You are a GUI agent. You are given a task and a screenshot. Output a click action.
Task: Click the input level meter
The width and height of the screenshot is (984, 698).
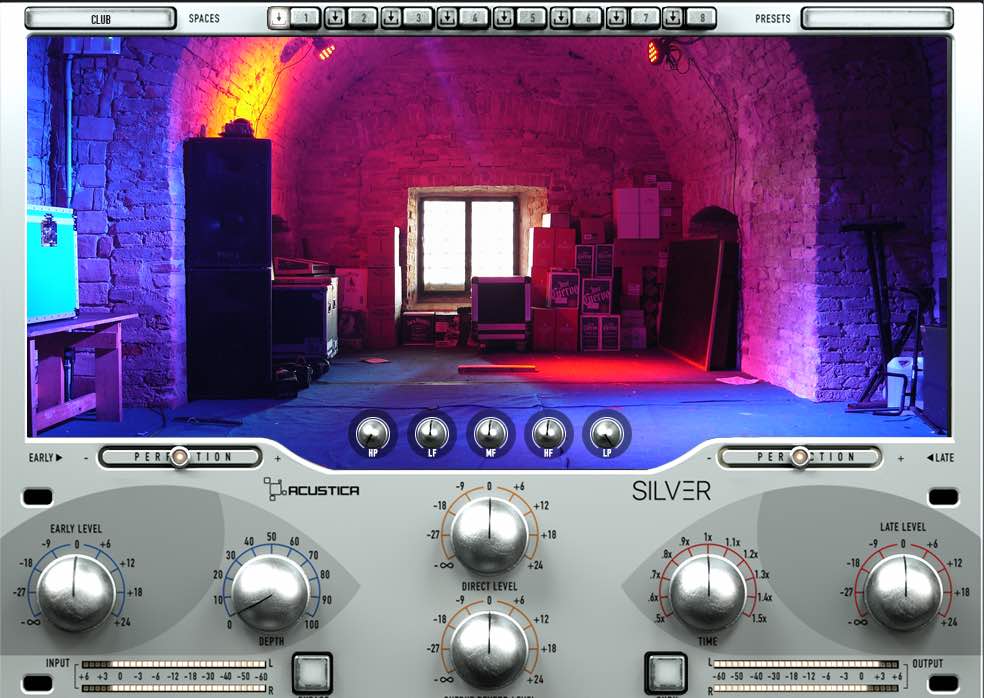coord(174,676)
